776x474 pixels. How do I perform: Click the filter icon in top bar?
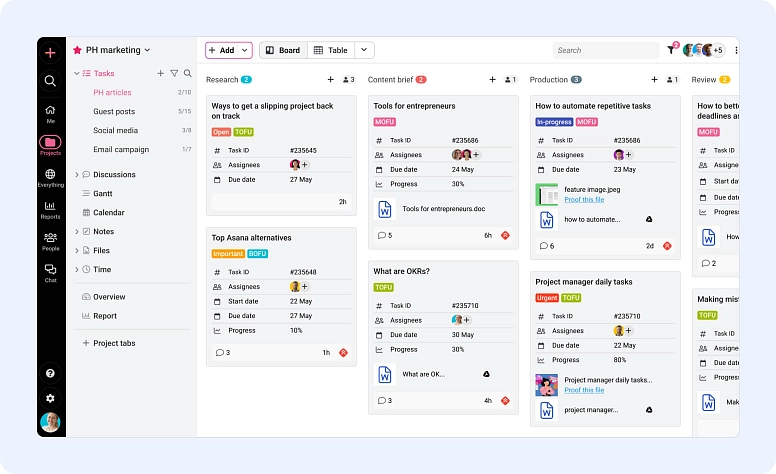671,50
